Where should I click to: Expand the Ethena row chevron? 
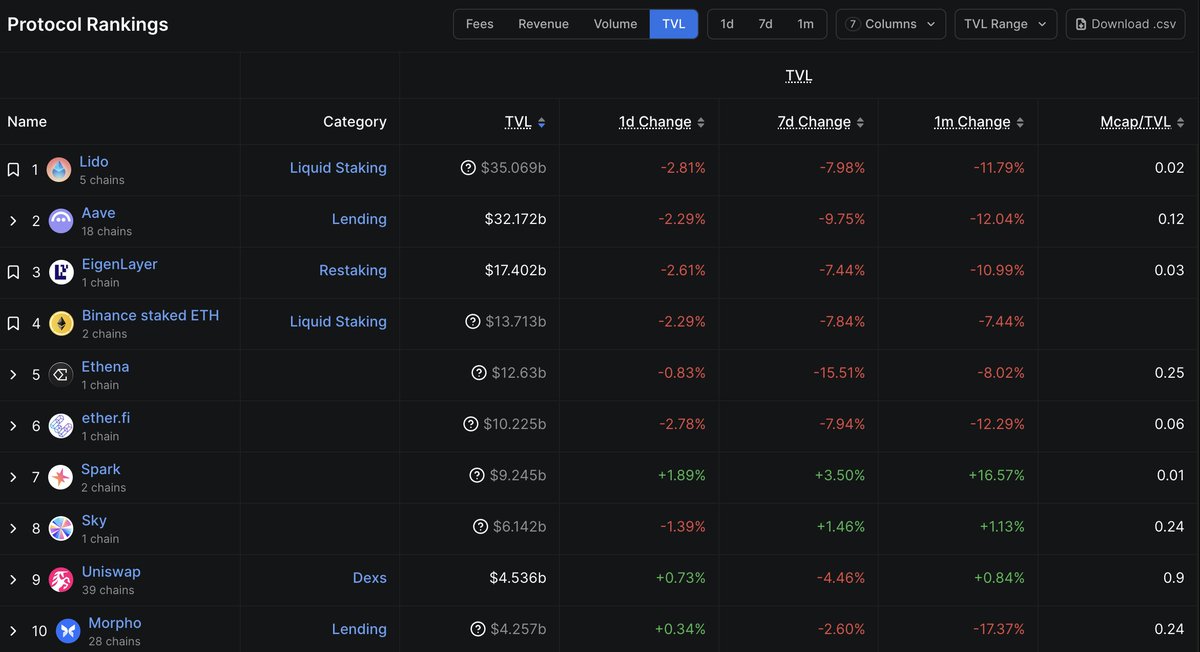[x=13, y=375]
